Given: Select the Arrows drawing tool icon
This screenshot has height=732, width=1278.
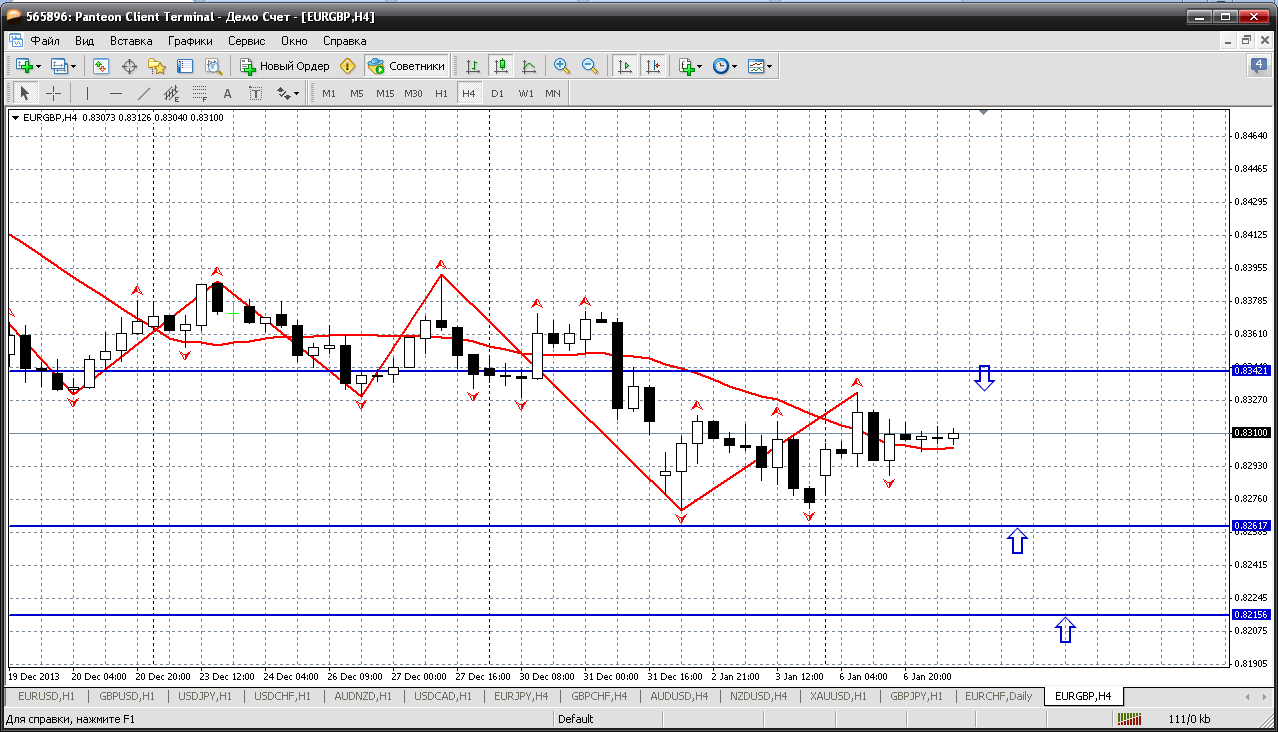Looking at the screenshot, I should pos(284,93).
